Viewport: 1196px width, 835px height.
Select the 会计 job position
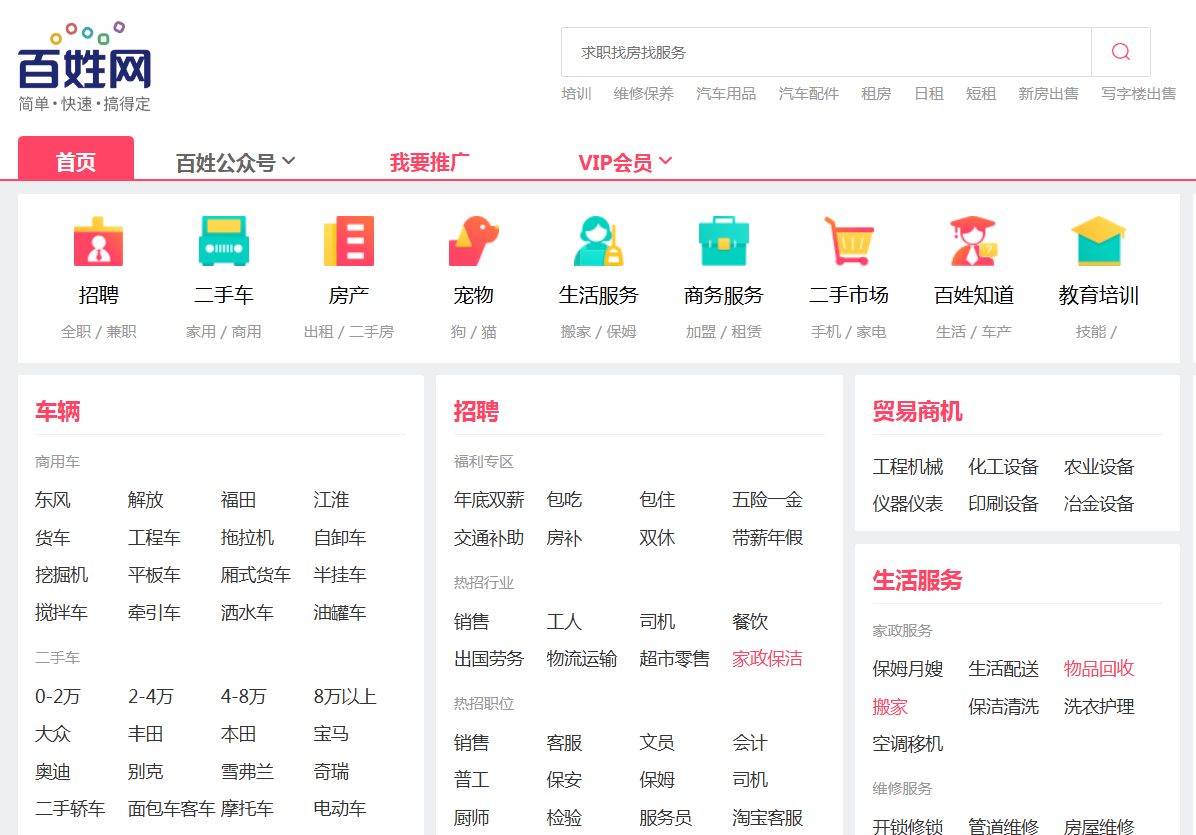[750, 743]
